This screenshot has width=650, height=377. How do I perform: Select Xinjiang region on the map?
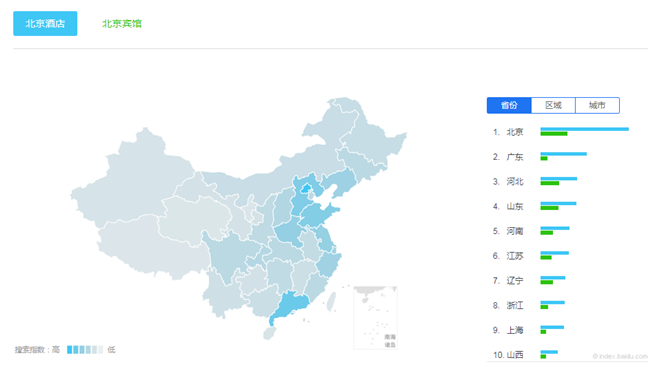135,178
